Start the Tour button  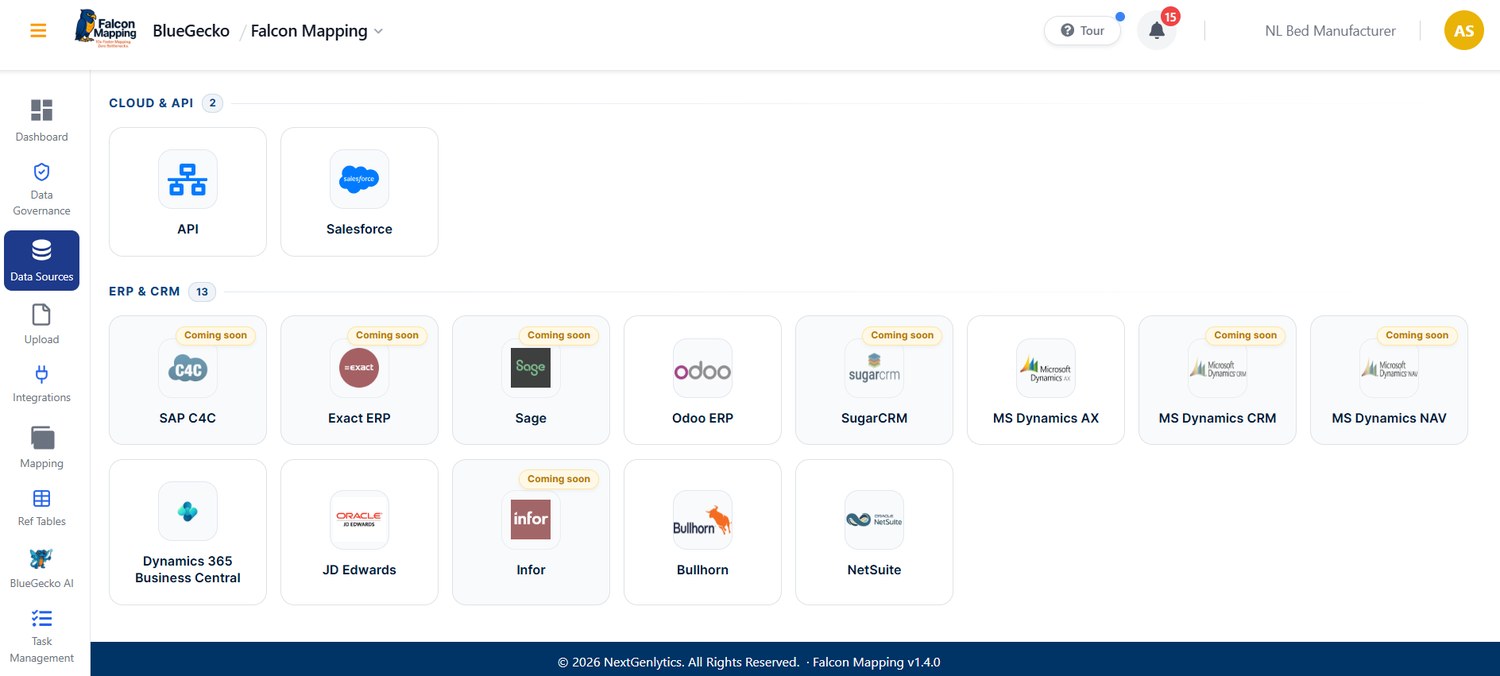[1082, 31]
